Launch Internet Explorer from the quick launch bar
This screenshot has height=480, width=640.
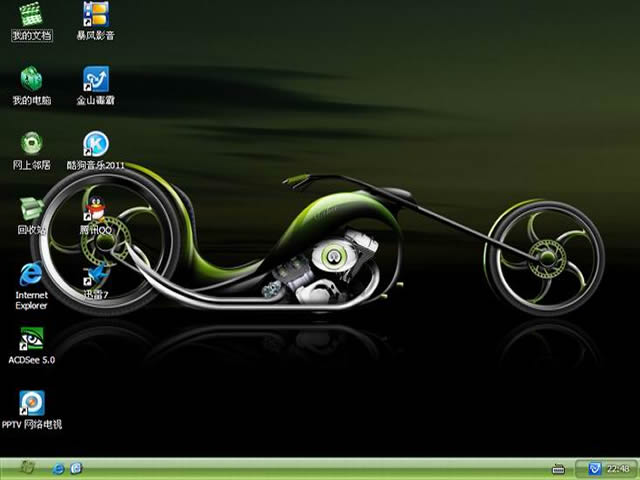pos(59,468)
